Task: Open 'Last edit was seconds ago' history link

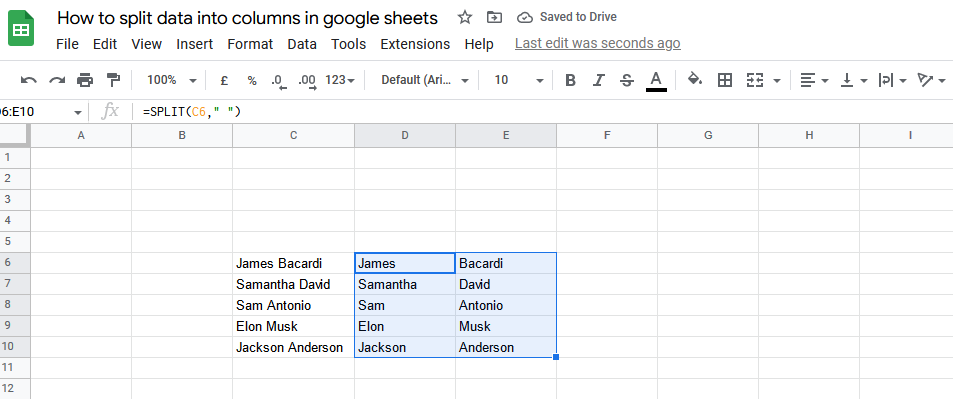Action: coord(597,43)
